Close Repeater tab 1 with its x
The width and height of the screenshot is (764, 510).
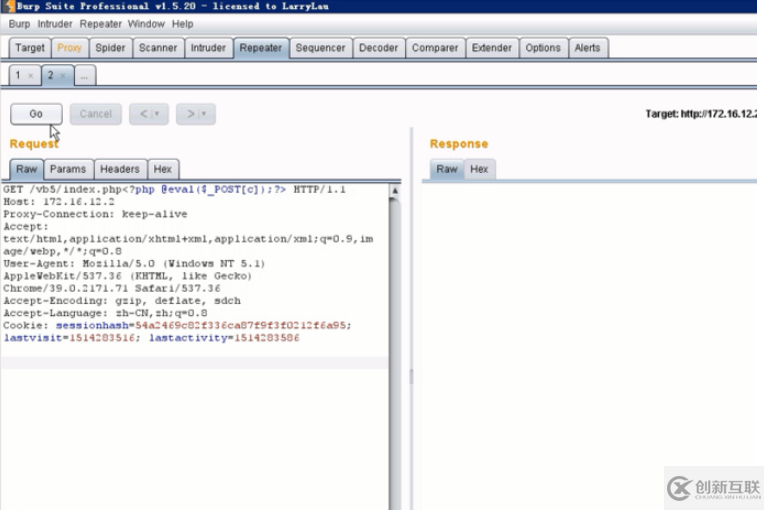pyautogui.click(x=31, y=76)
